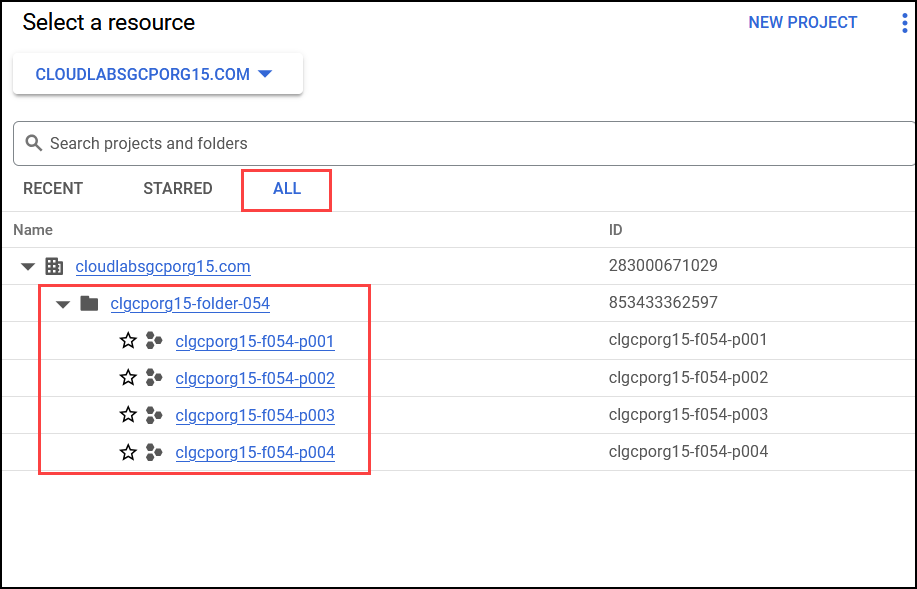Star the clgcporg15-f054-p004 project

[128, 452]
